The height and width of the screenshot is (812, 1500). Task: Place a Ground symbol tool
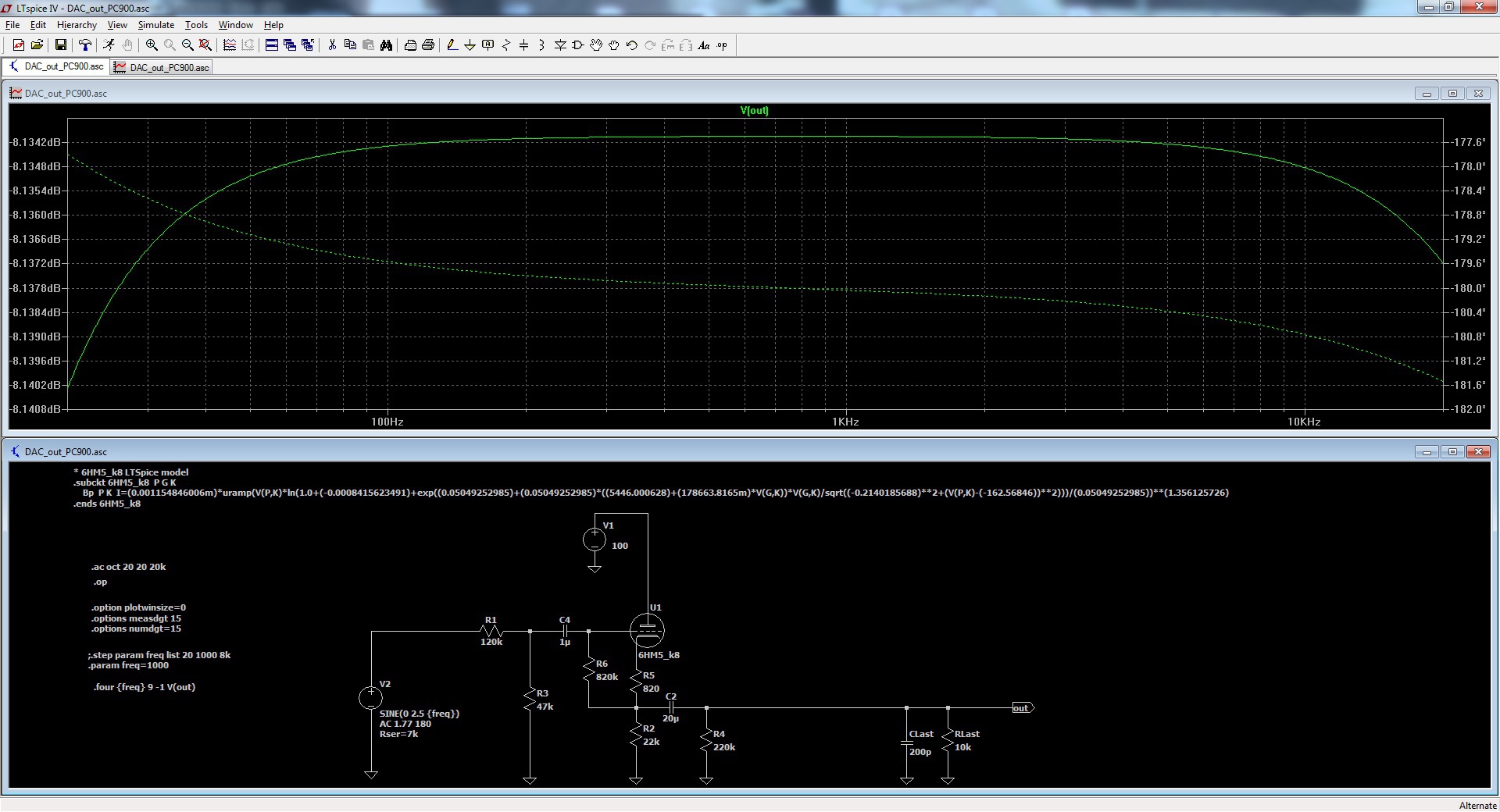pyautogui.click(x=470, y=45)
